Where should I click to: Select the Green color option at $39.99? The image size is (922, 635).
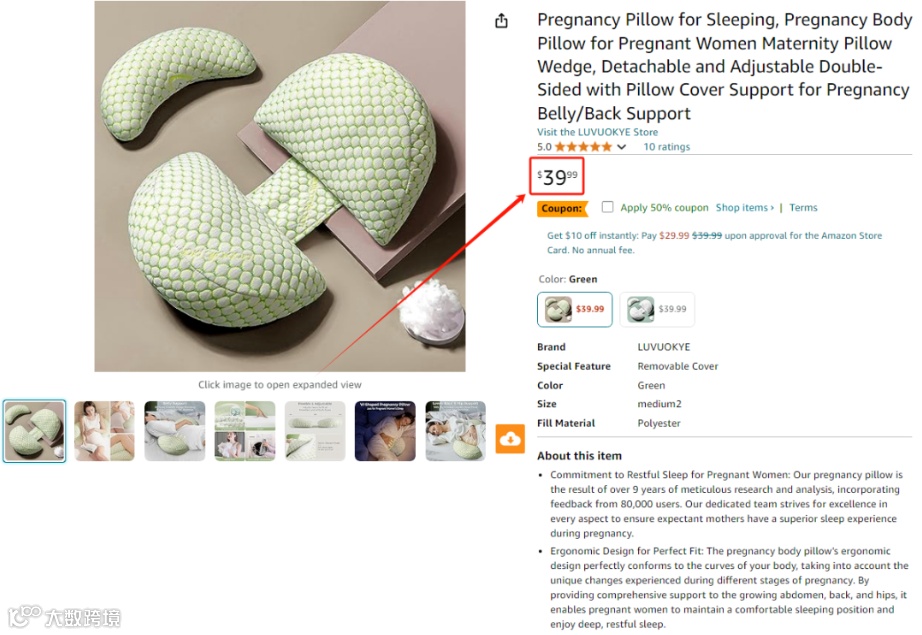point(574,309)
